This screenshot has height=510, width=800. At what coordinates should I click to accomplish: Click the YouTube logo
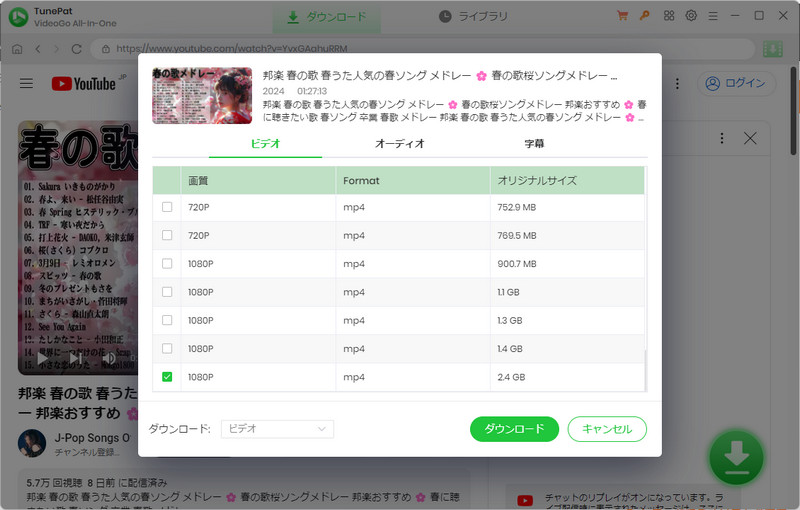pyautogui.click(x=84, y=84)
